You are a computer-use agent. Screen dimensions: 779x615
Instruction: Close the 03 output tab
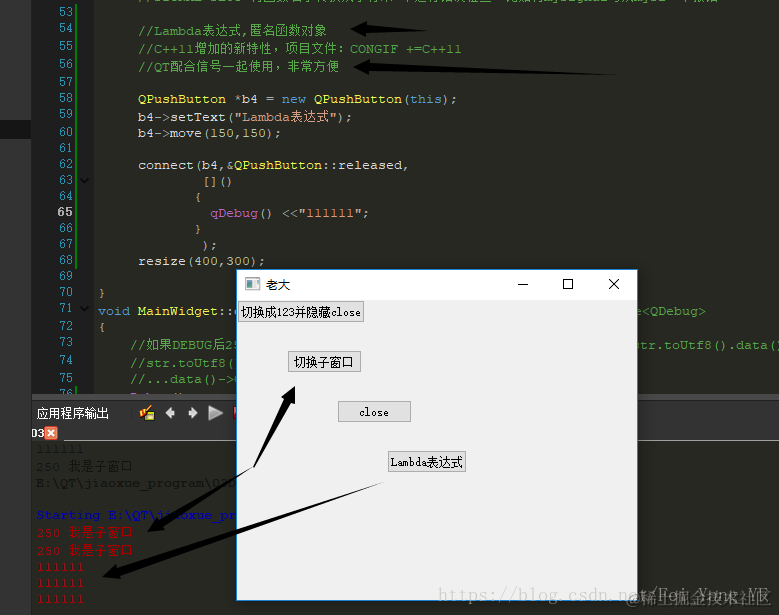pos(51,433)
